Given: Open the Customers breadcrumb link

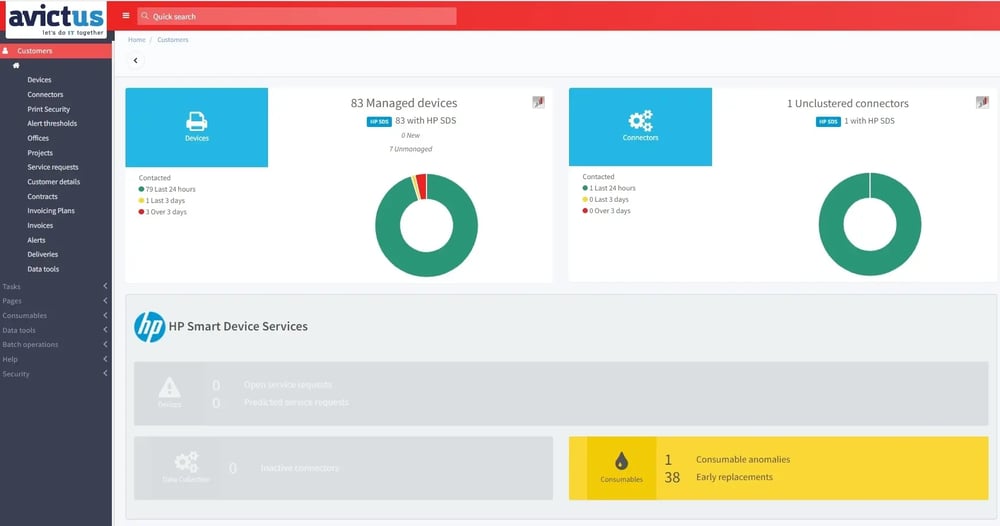Looking at the screenshot, I should pos(173,40).
